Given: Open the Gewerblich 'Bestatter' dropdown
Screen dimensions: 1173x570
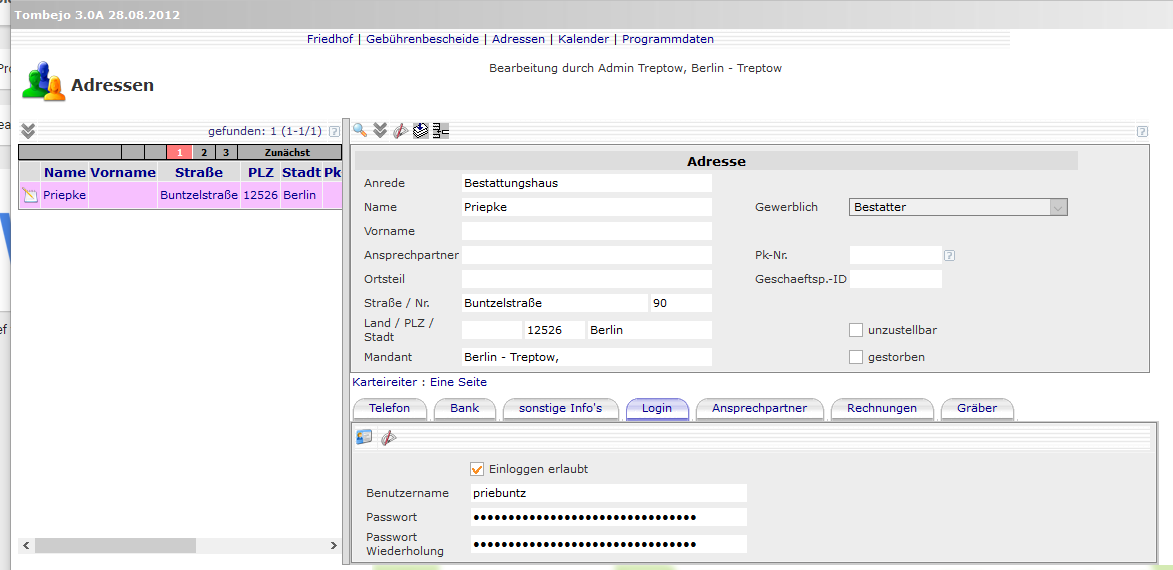Looking at the screenshot, I should 958,207.
